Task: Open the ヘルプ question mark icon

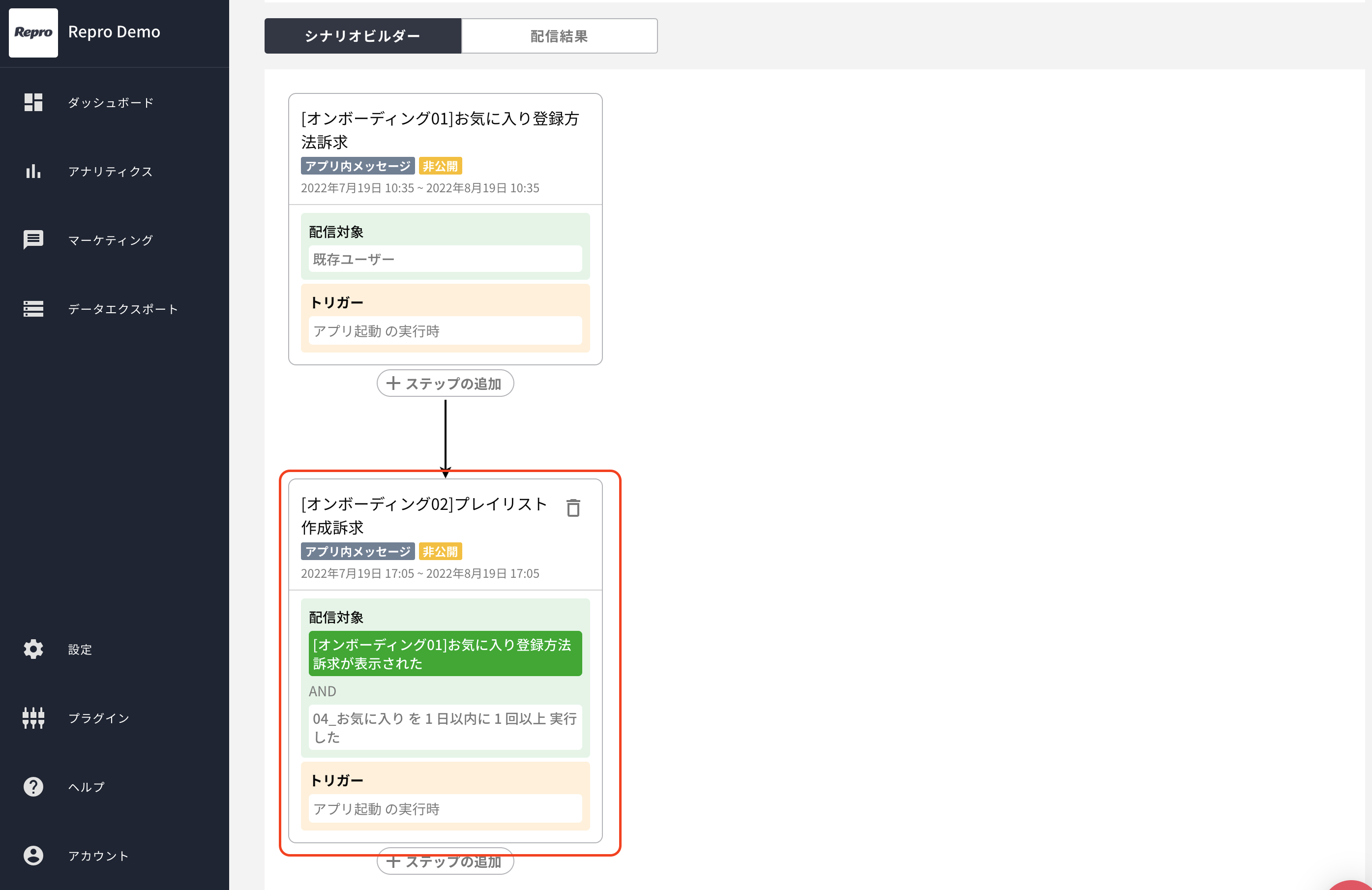Action: pos(33,786)
